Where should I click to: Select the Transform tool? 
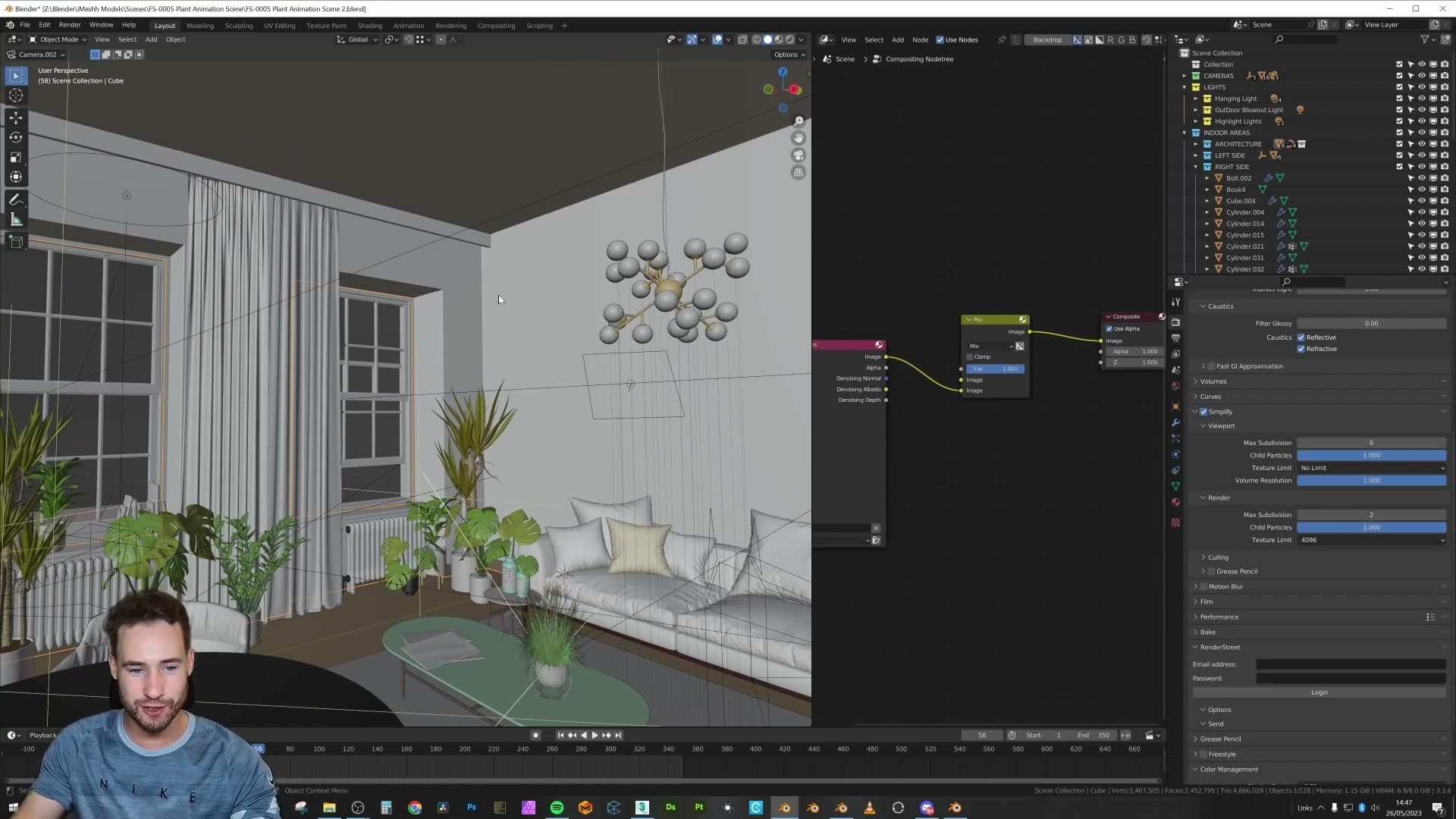point(16,177)
